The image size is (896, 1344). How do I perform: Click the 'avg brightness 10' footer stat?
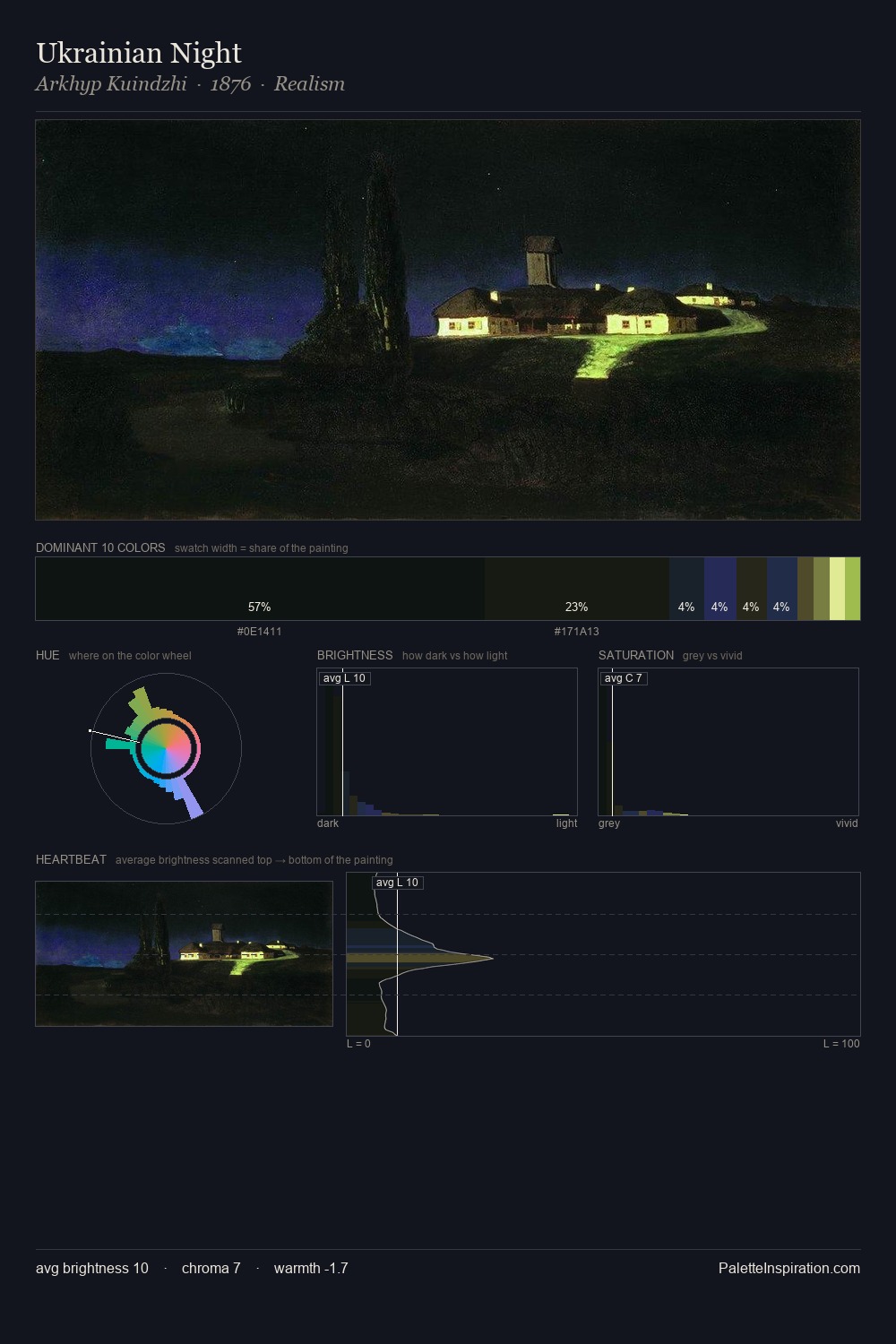pyautogui.click(x=92, y=1268)
